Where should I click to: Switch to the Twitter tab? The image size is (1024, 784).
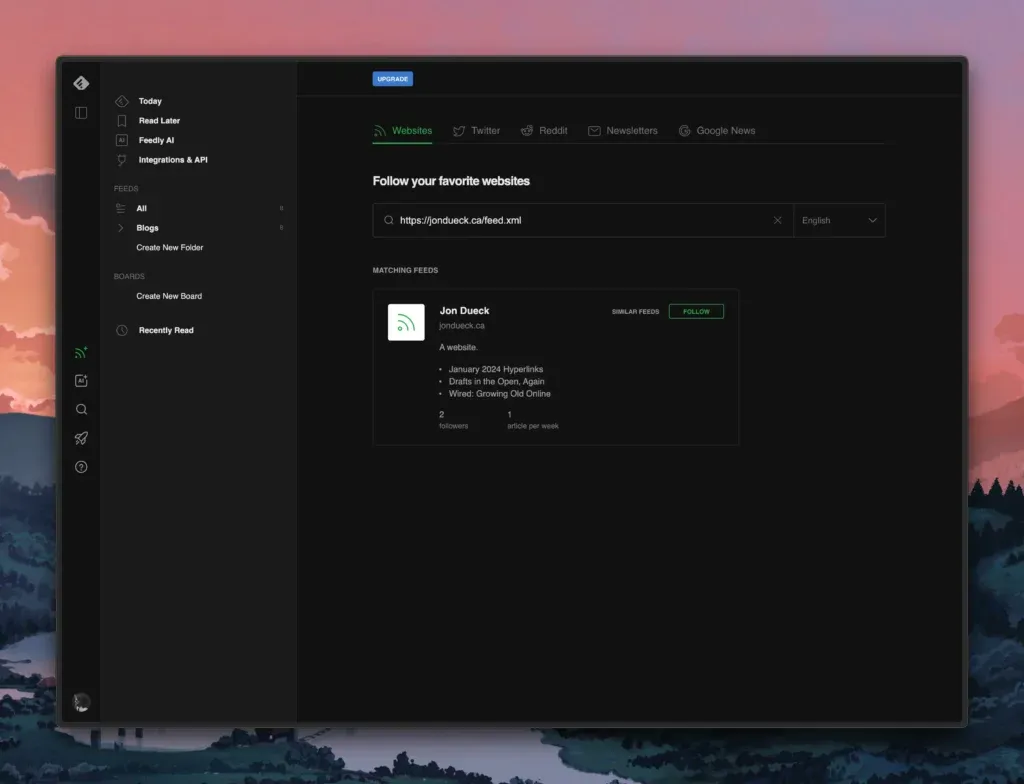[x=476, y=131]
